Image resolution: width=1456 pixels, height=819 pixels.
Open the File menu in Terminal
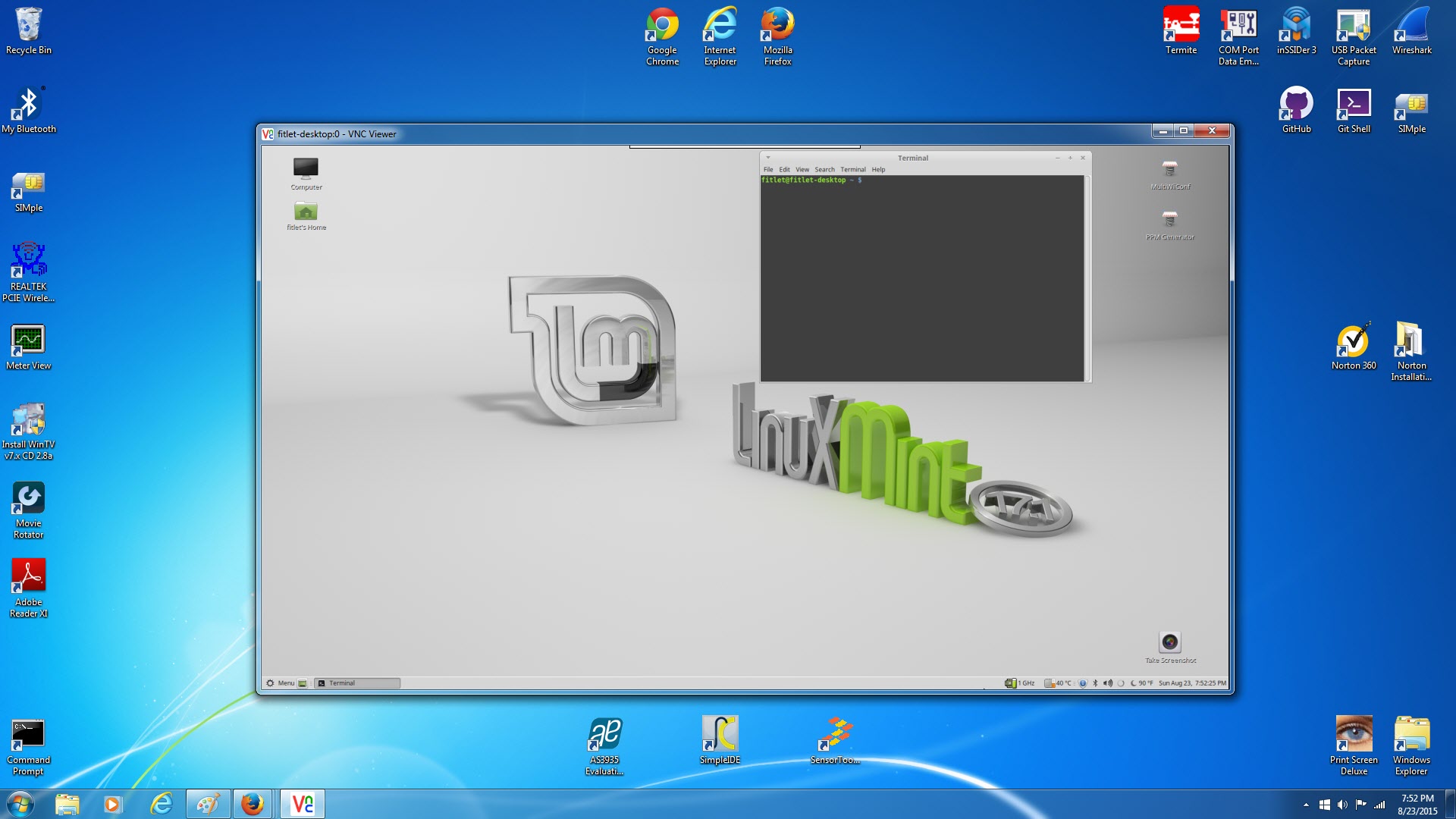(768, 170)
